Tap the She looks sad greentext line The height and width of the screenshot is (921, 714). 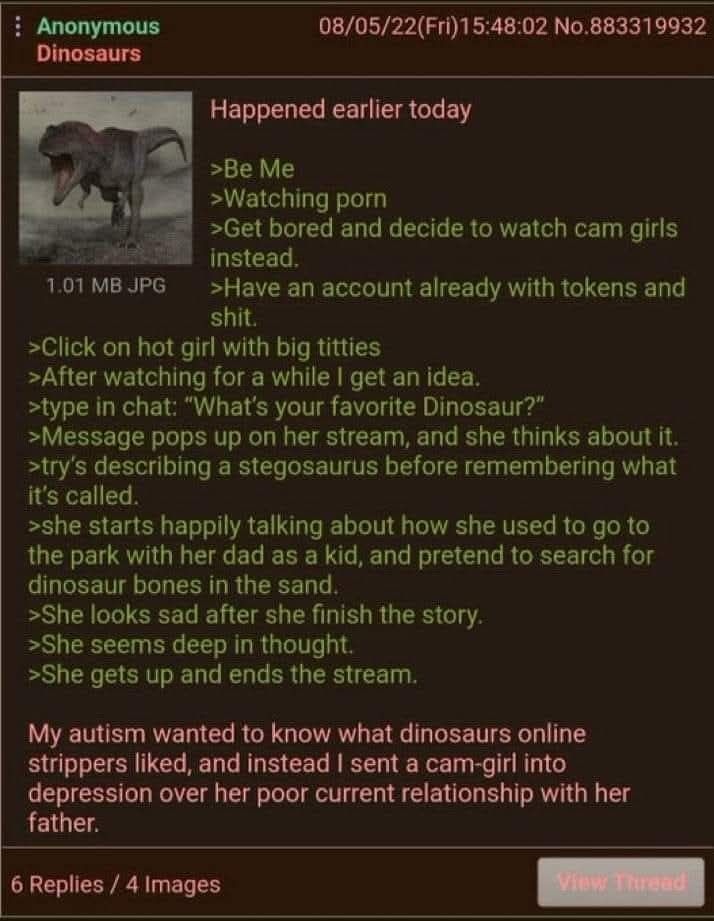click(x=255, y=615)
